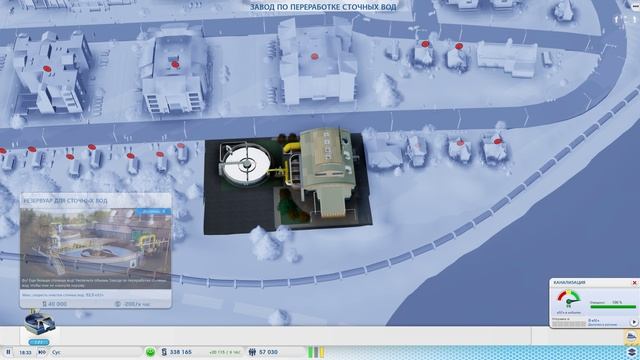
Task: Open the treasury showing 338 165
Action: (x=176, y=352)
